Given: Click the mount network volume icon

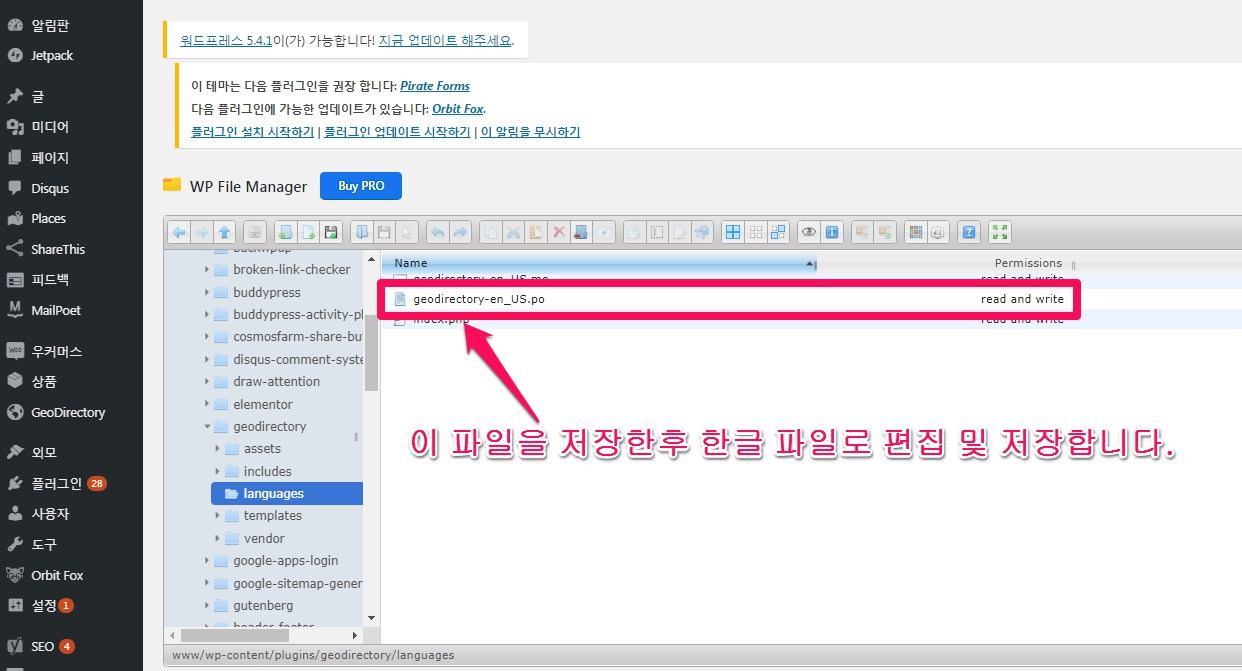Looking at the screenshot, I should click(x=255, y=232).
